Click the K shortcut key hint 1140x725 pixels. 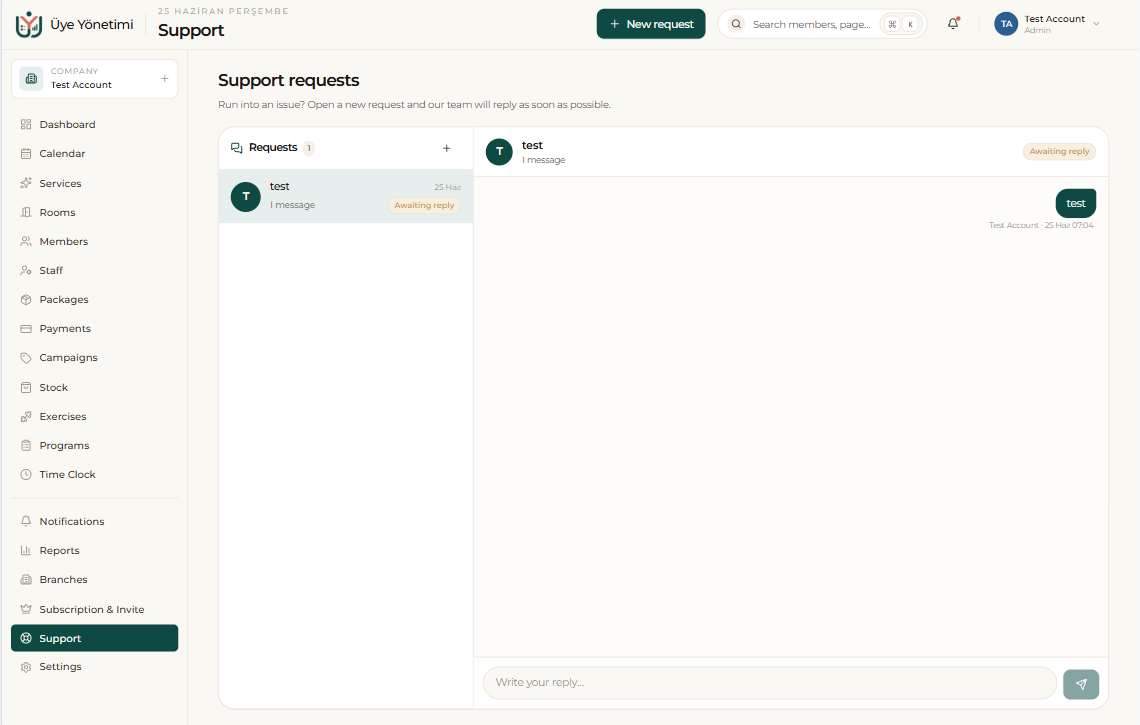(910, 24)
